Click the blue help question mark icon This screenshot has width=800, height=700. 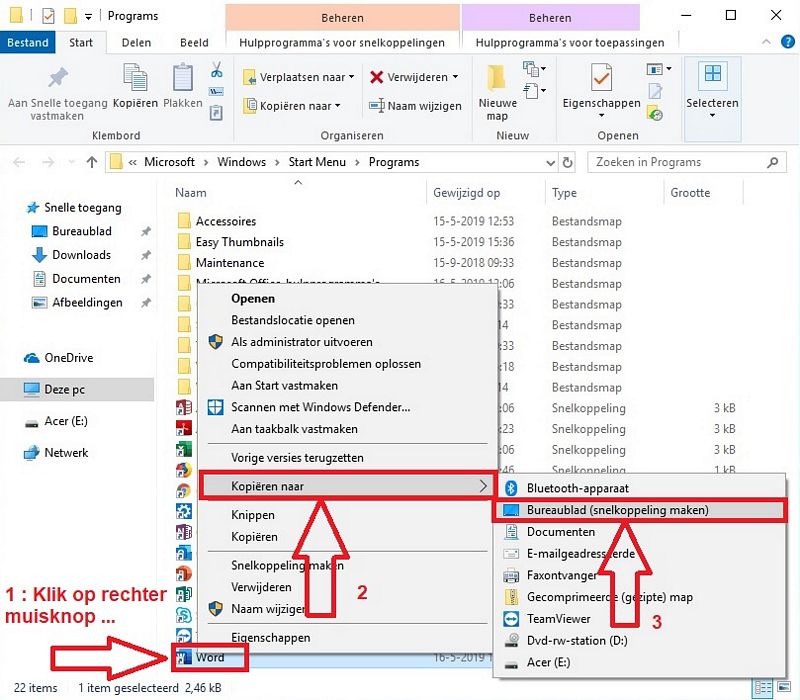(788, 42)
